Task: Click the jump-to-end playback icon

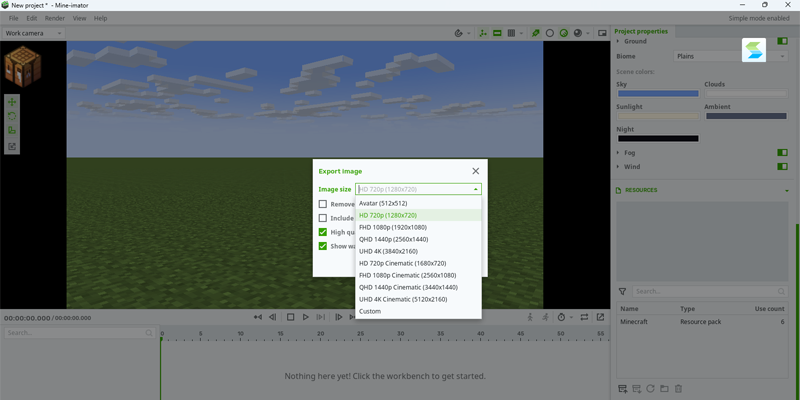Action: (320, 317)
